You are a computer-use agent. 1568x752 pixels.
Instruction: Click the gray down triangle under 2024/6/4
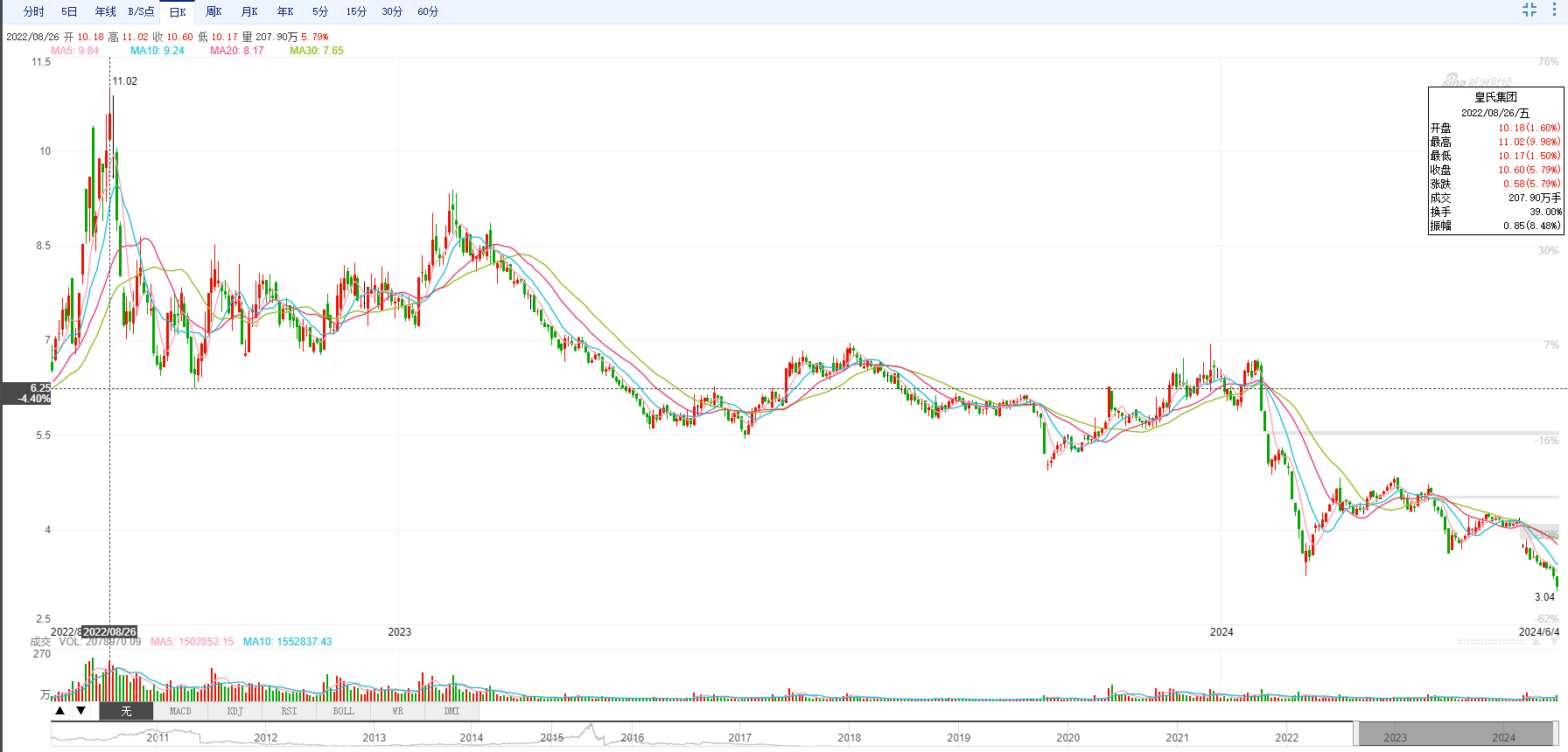click(x=1555, y=642)
